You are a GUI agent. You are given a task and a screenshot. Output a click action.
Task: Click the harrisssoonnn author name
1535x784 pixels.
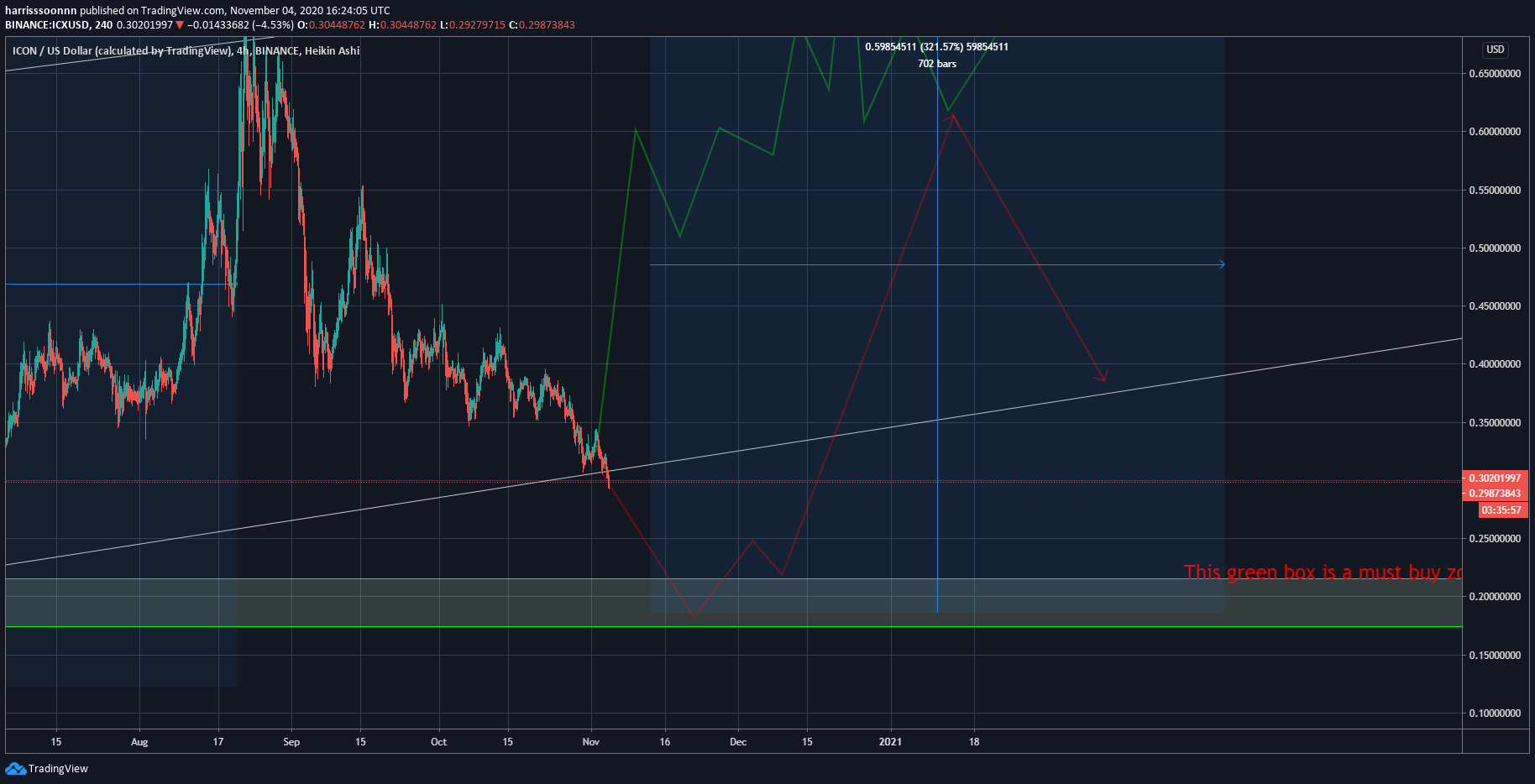coord(41,11)
